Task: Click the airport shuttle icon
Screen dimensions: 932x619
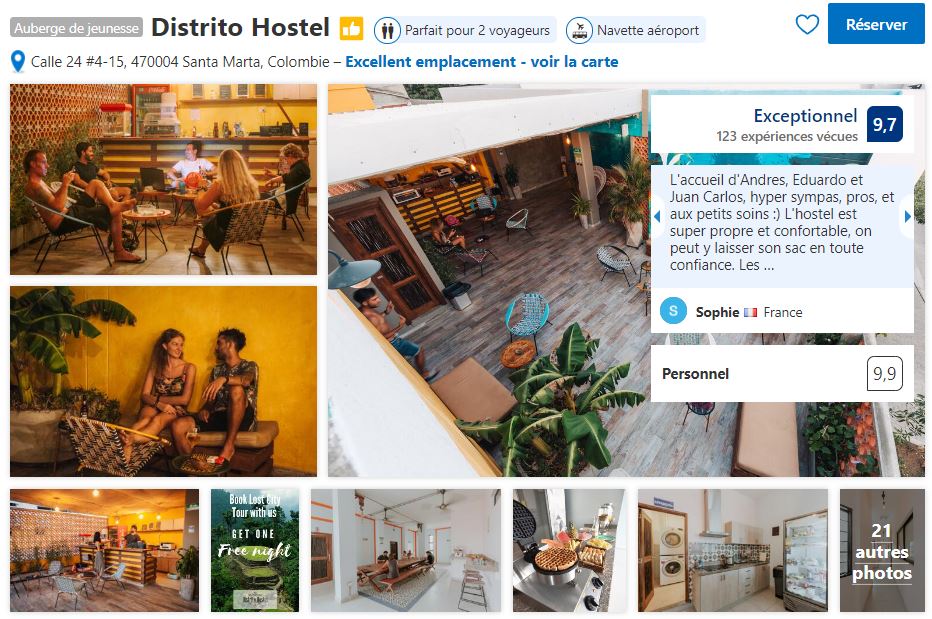Action: tap(579, 30)
